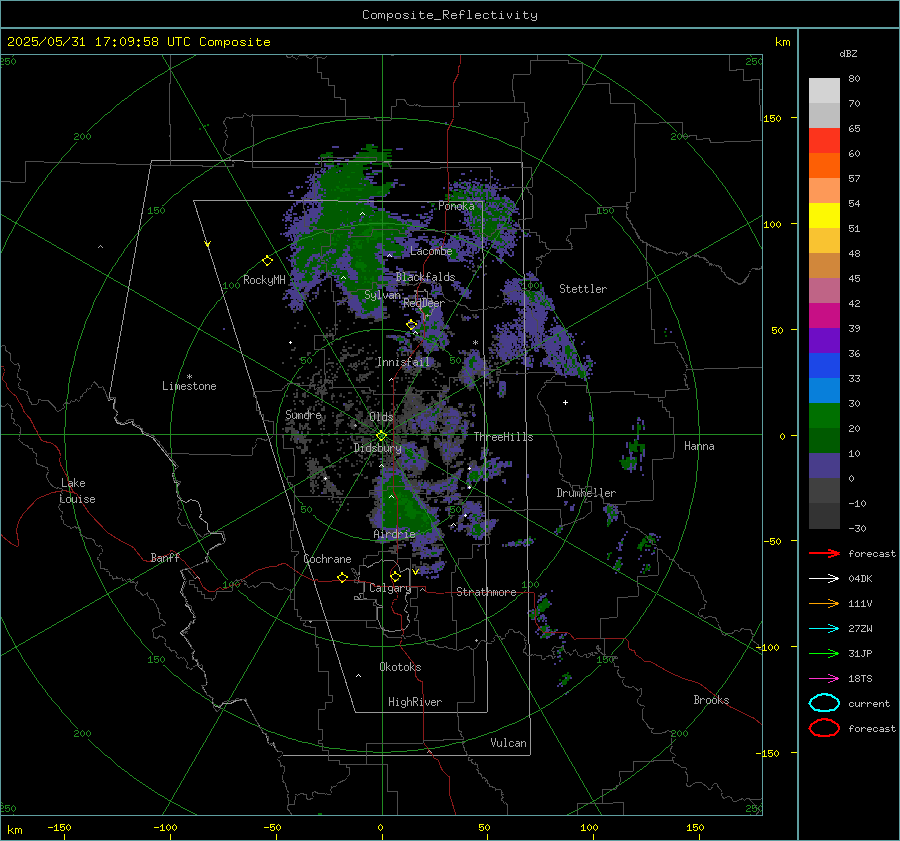
Task: Click the Vulcan label on map
Action: pyautogui.click(x=508, y=743)
